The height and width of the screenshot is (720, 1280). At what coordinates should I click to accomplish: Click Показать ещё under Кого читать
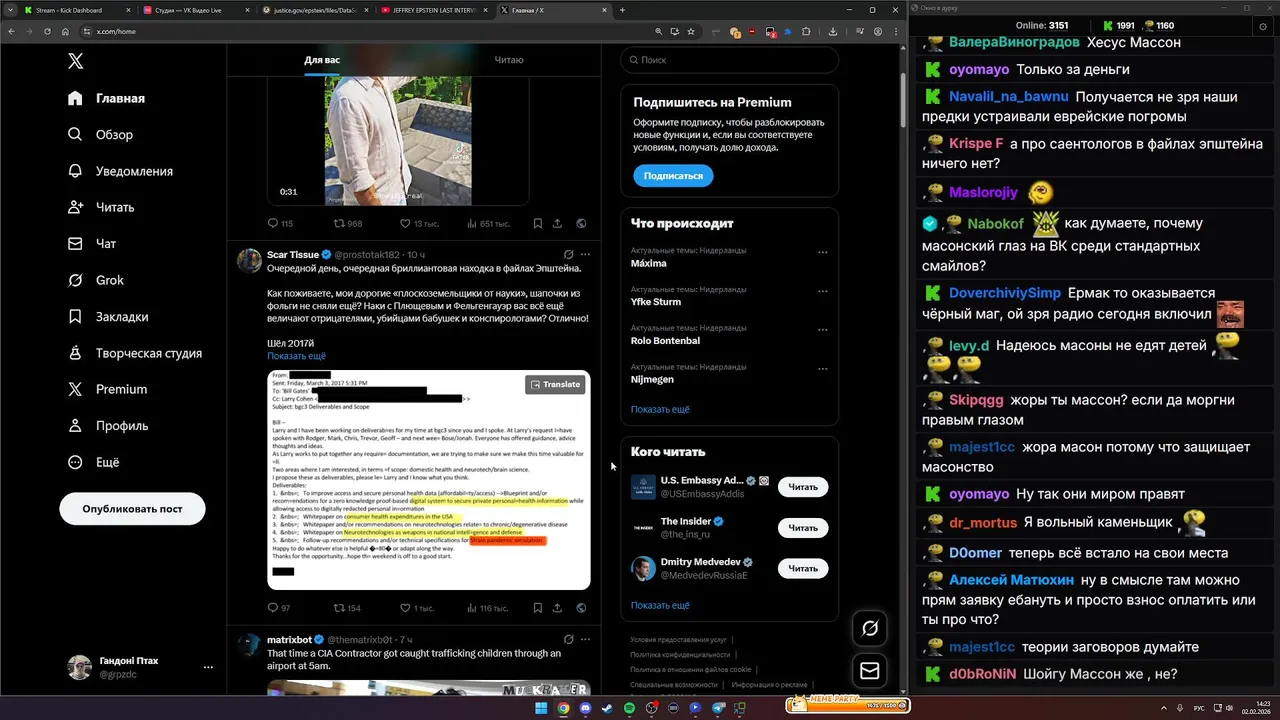[x=660, y=605]
